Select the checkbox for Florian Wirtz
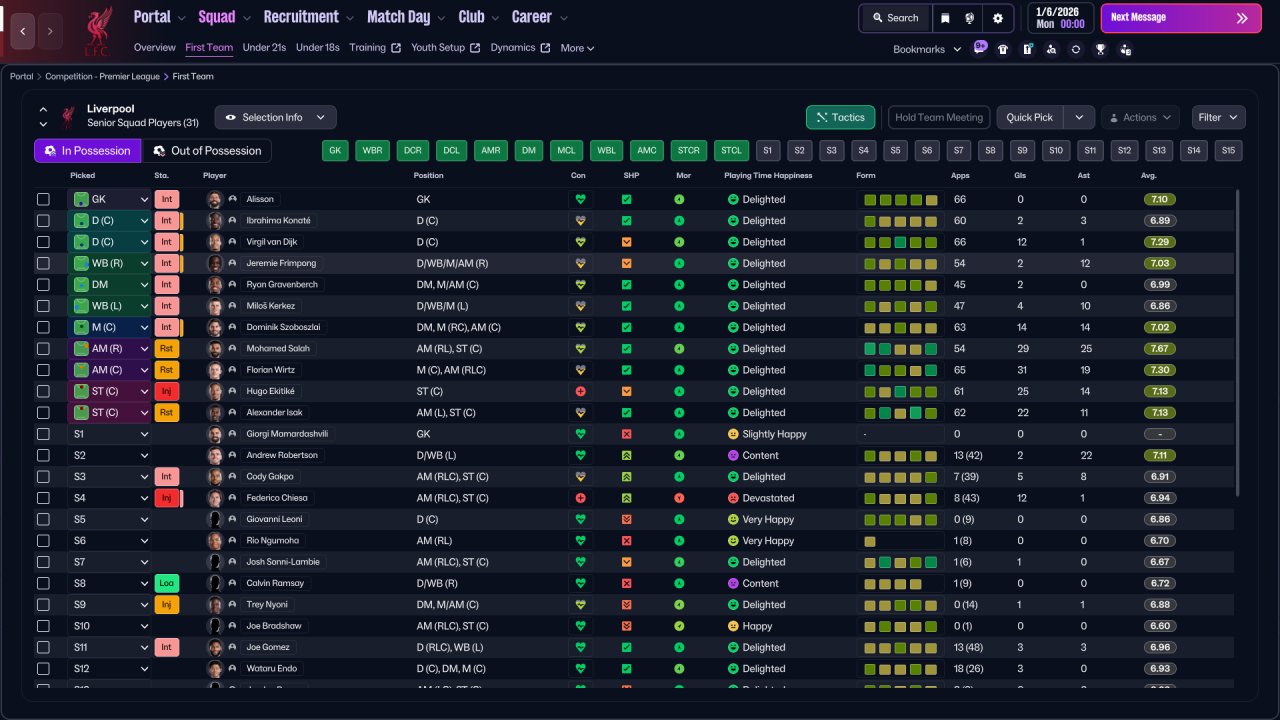 [43, 370]
